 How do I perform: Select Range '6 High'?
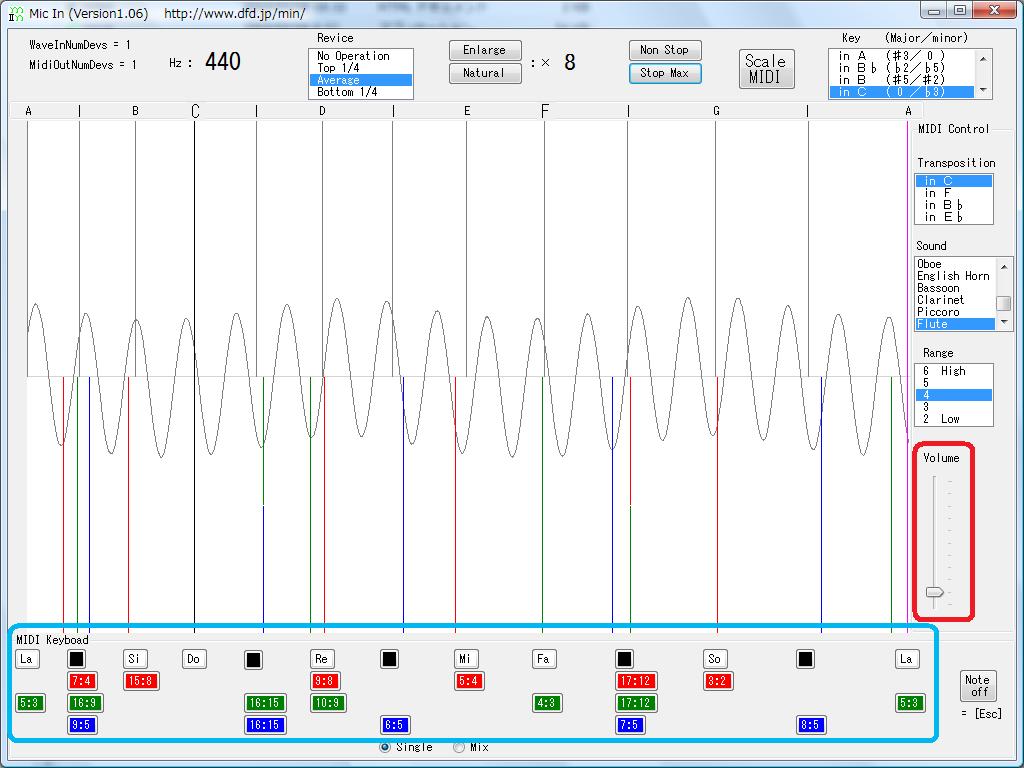953,371
